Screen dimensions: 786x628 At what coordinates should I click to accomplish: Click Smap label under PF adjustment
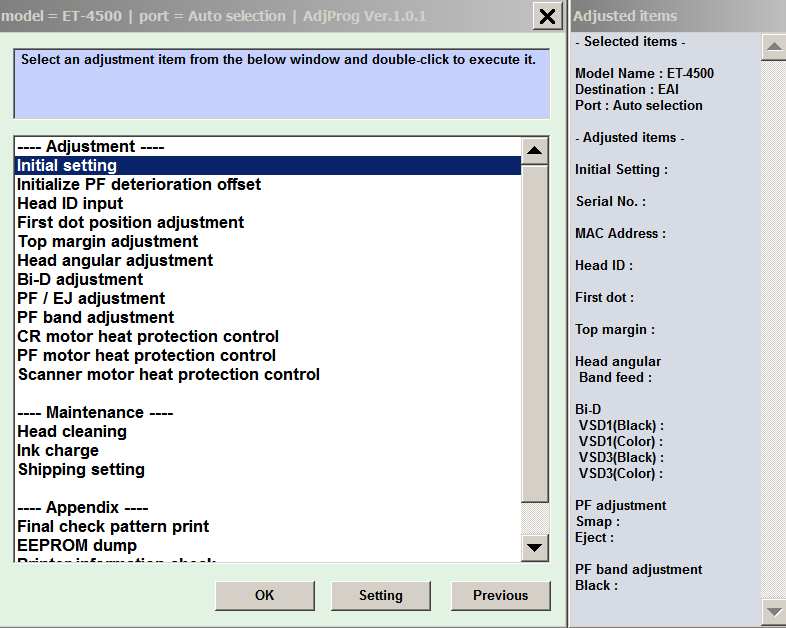598,522
